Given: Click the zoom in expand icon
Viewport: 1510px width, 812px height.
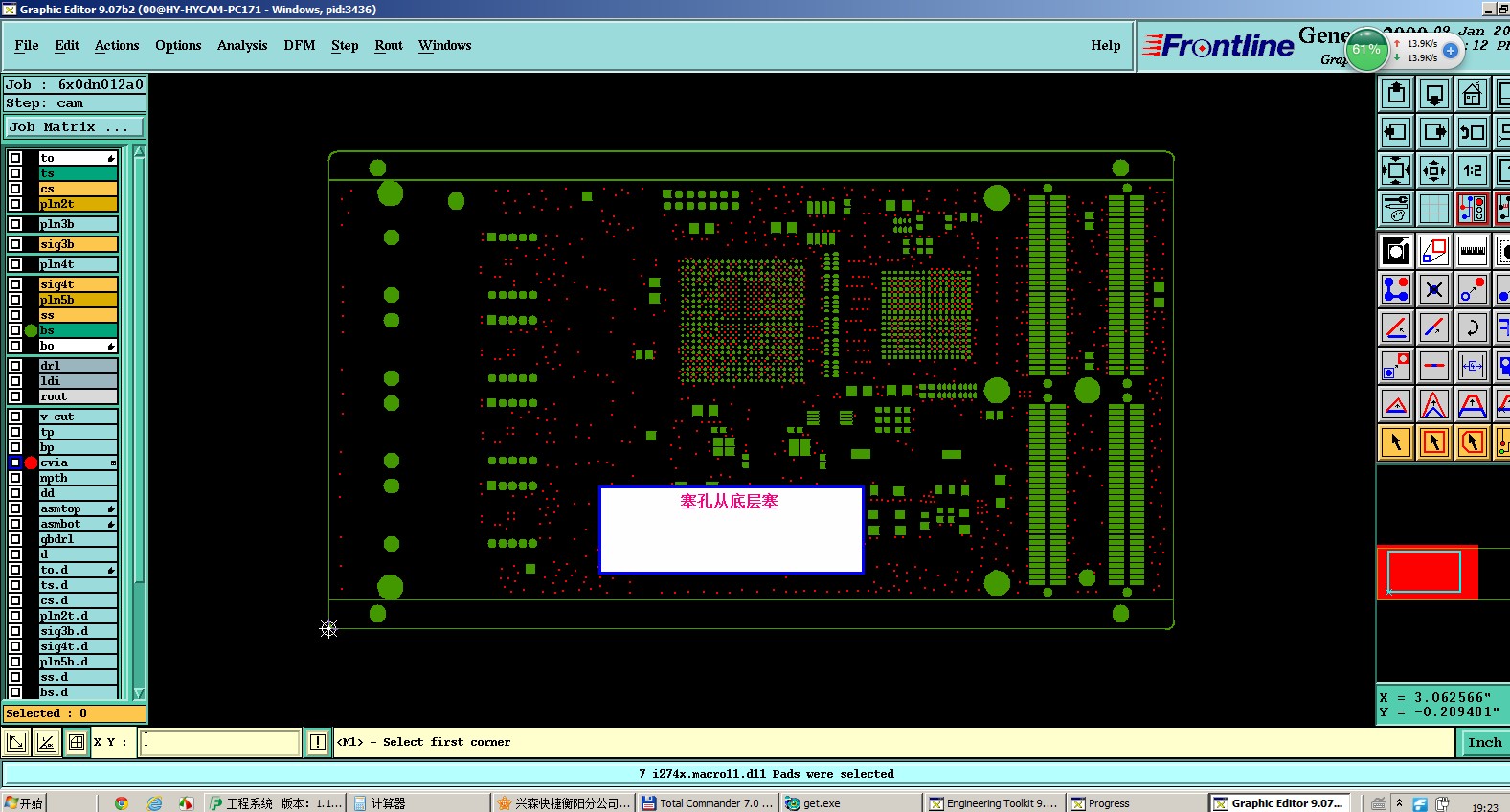Looking at the screenshot, I should (x=1396, y=170).
